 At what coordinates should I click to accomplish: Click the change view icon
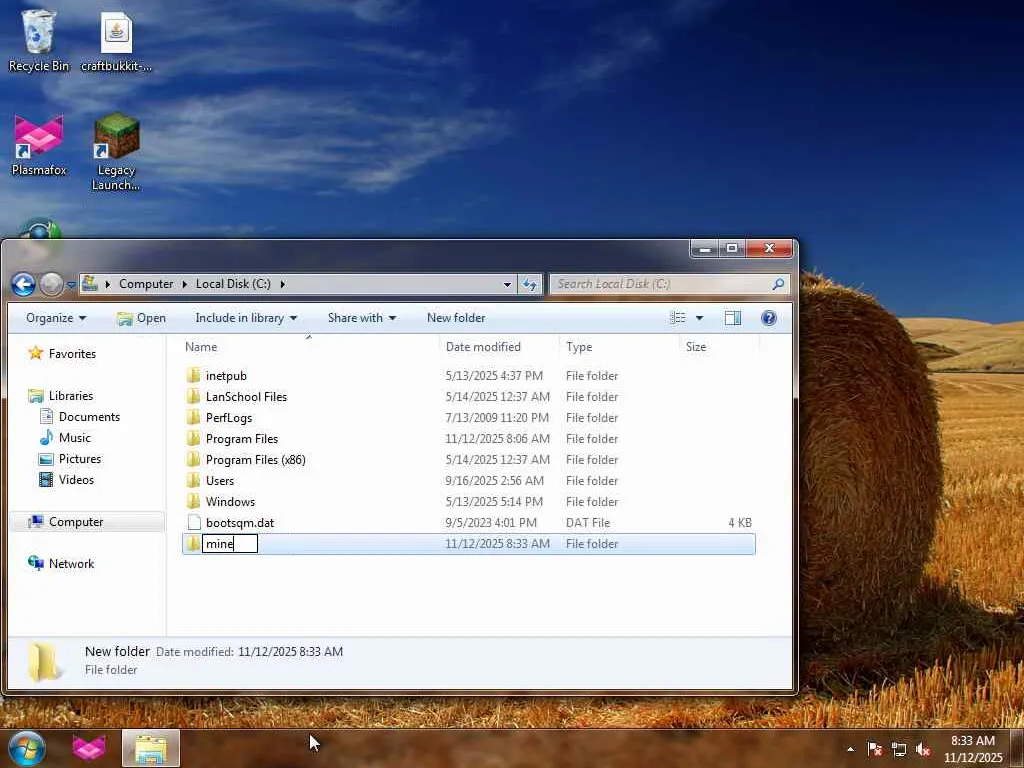pos(678,318)
